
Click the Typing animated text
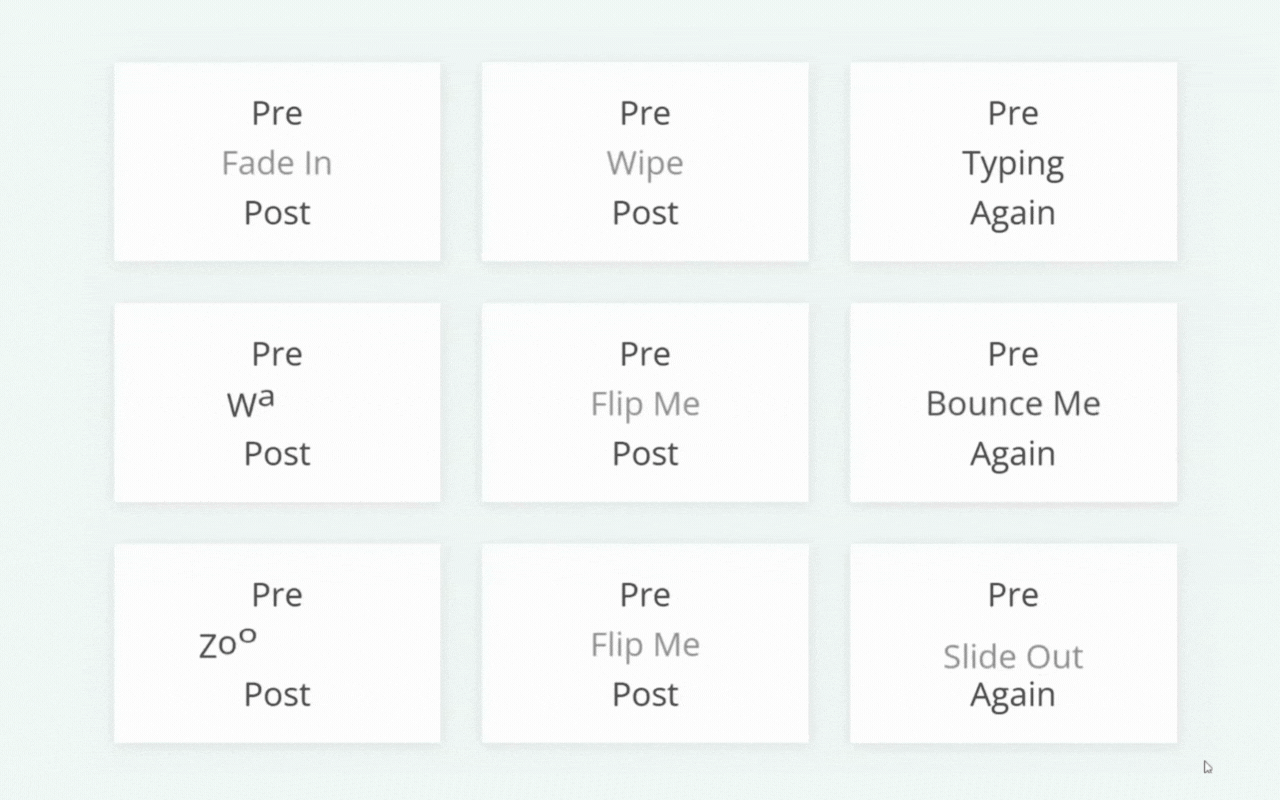(1013, 165)
